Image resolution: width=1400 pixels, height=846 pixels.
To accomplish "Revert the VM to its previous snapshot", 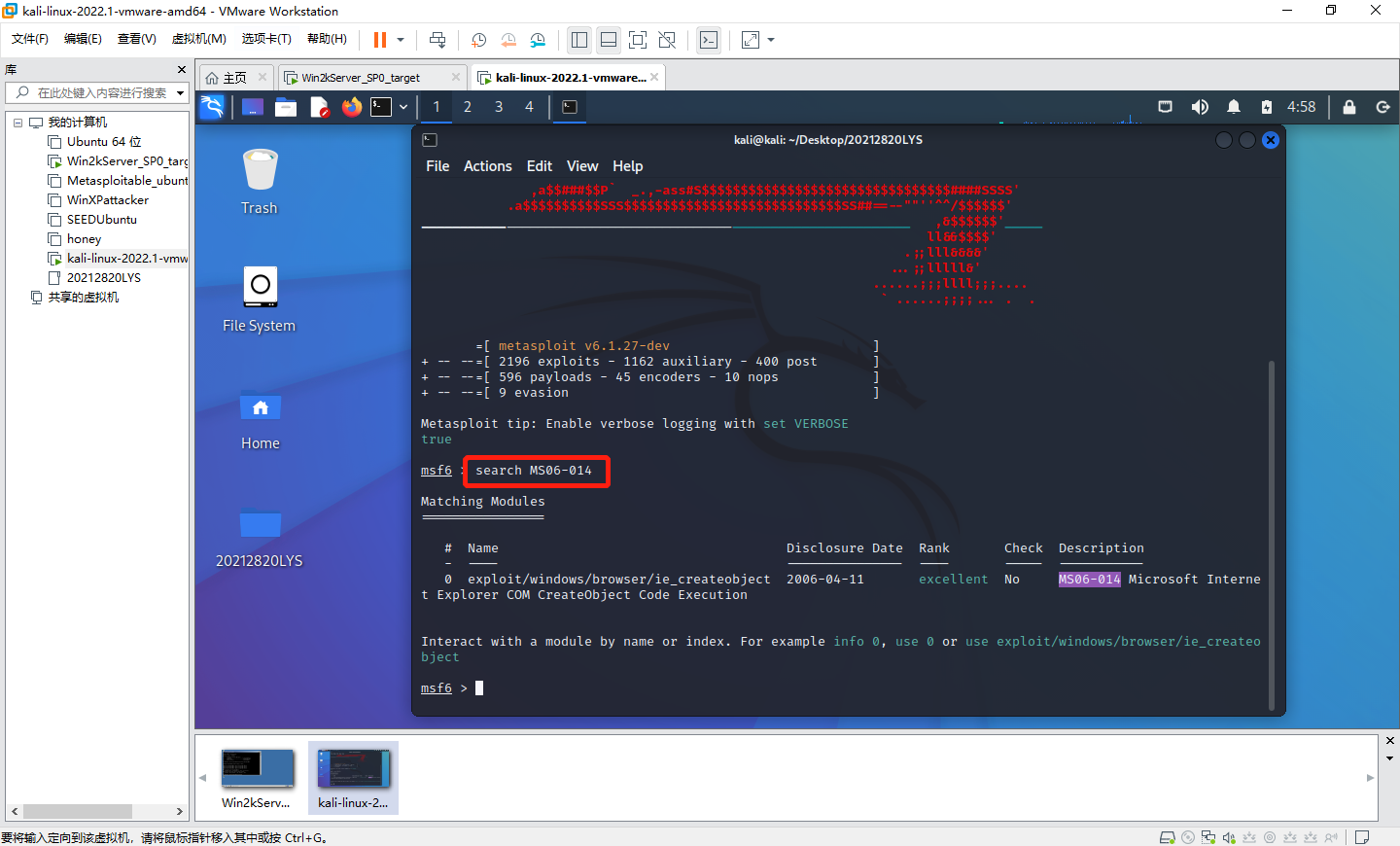I will [x=508, y=40].
